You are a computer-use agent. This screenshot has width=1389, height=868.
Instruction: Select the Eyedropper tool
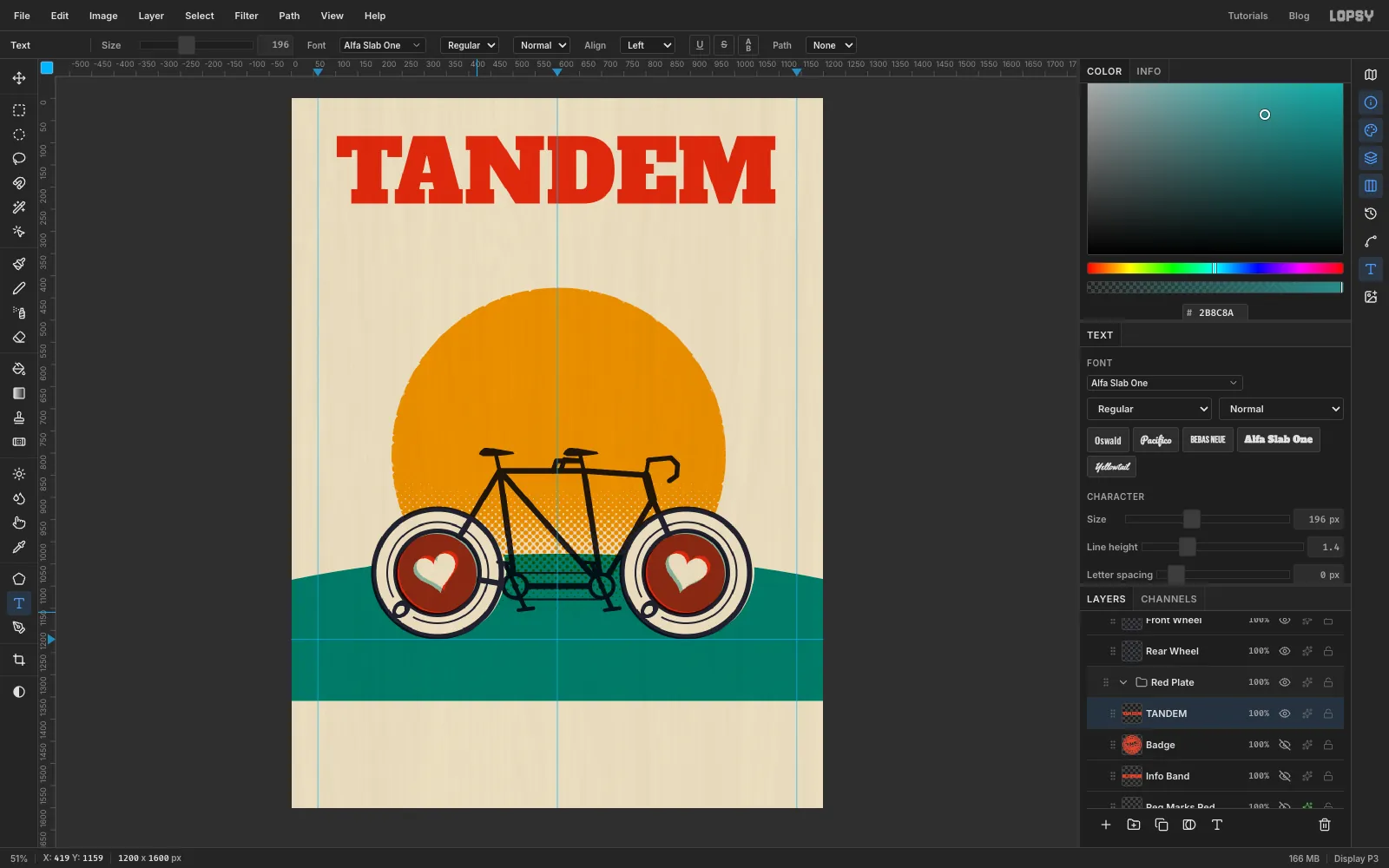click(x=19, y=547)
